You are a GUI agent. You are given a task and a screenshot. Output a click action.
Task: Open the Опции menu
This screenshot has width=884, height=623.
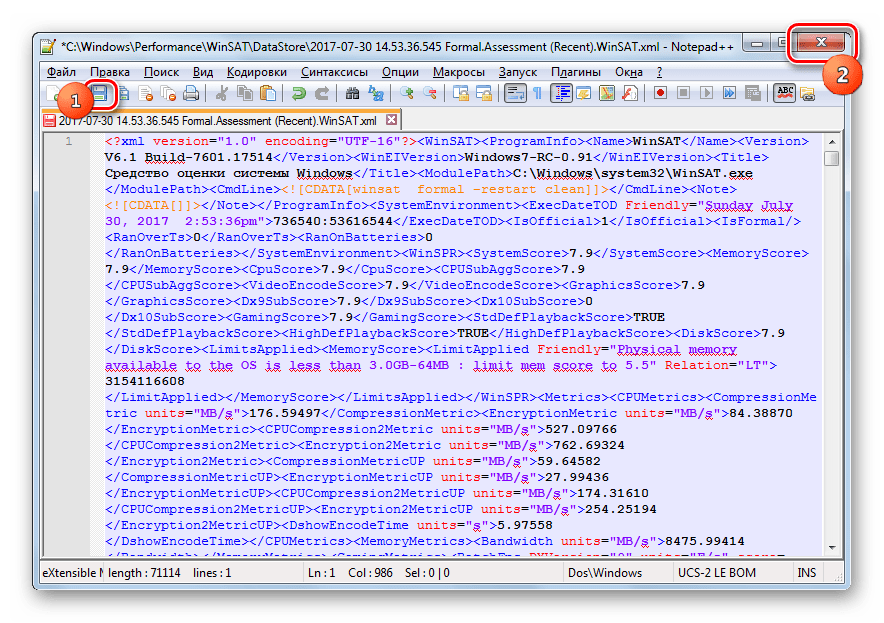pyautogui.click(x=400, y=72)
